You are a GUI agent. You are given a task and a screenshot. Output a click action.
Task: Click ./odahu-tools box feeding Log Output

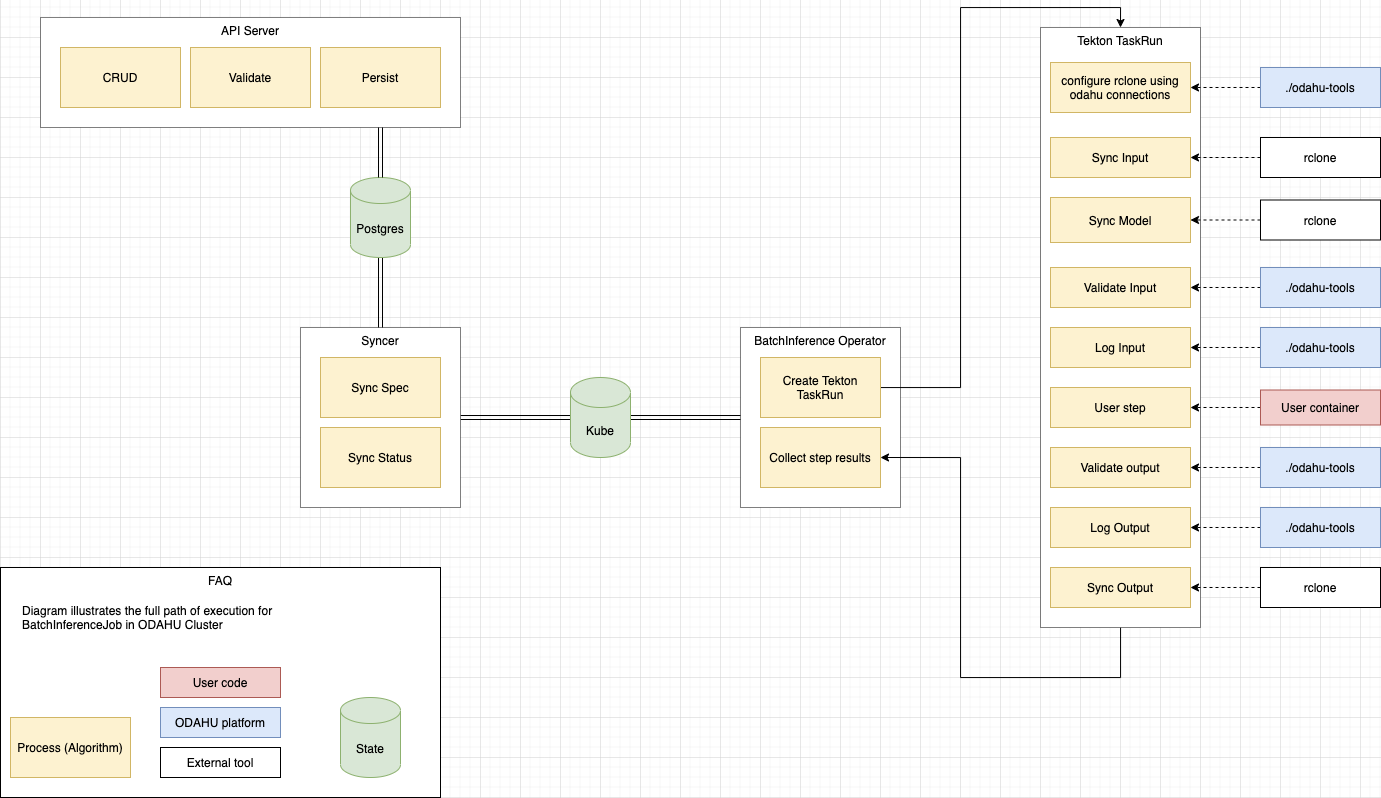pyautogui.click(x=1320, y=527)
